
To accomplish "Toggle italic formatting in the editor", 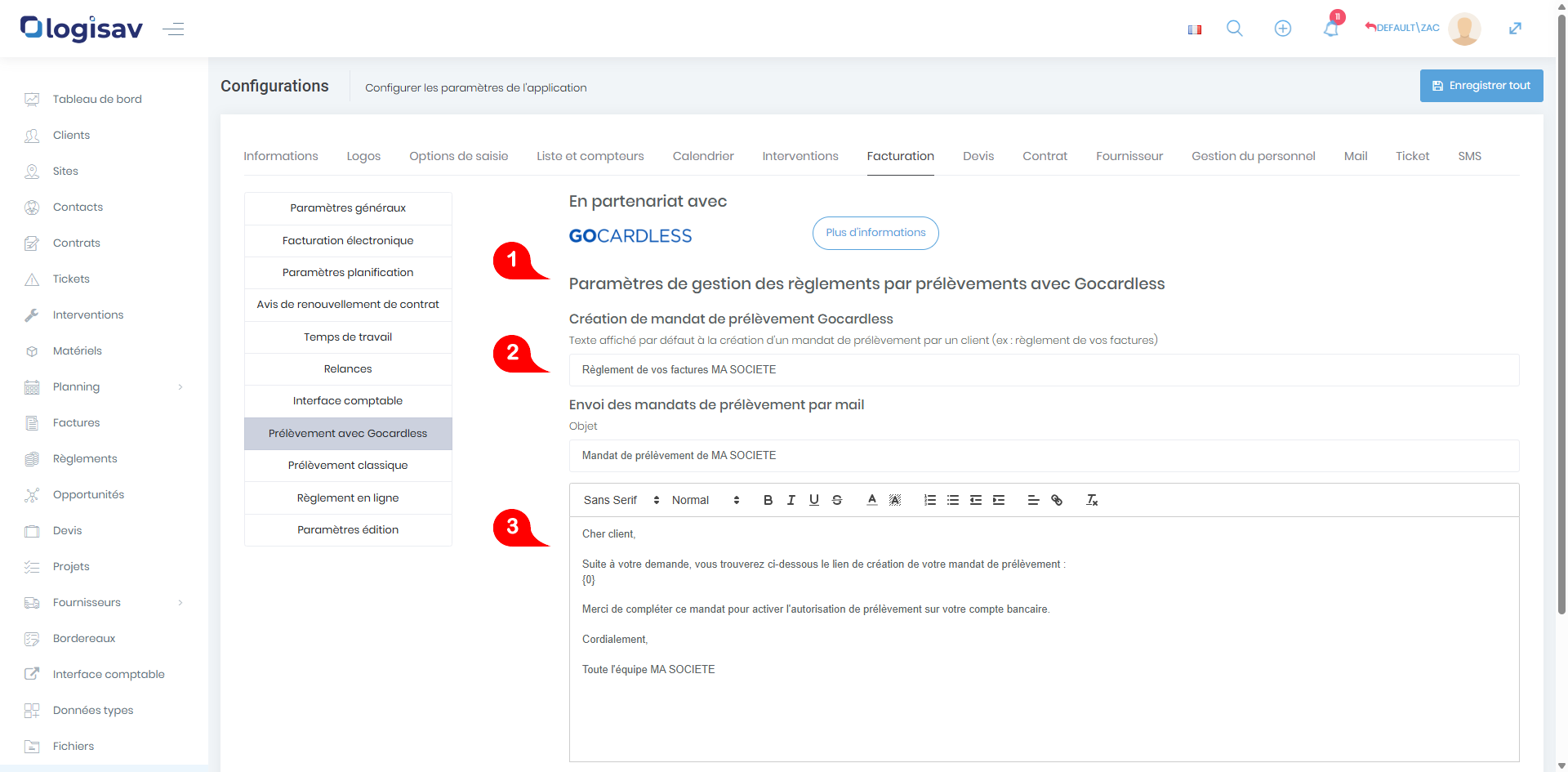I will coord(791,500).
